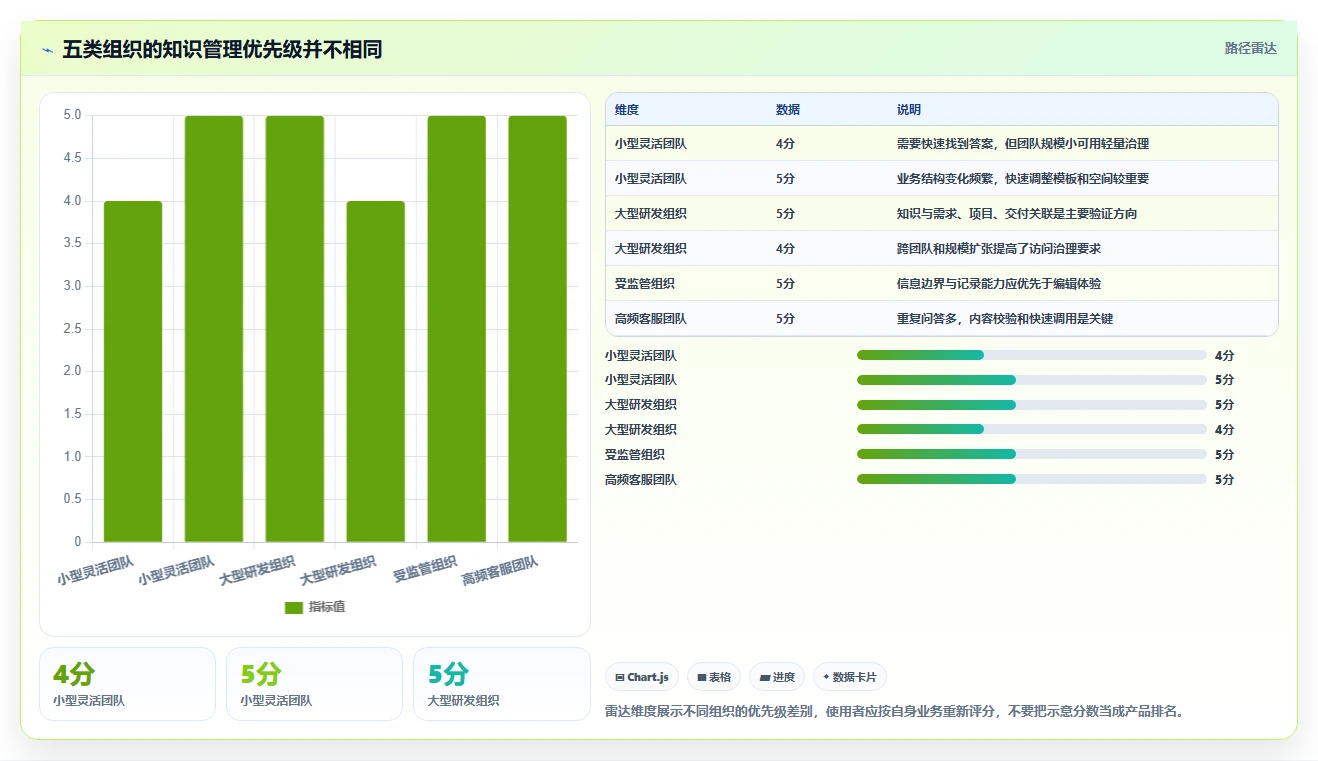Click the 小型灵活团队 4分 progress bar
Screen dimensions: 1318x761
[x=1032, y=355]
